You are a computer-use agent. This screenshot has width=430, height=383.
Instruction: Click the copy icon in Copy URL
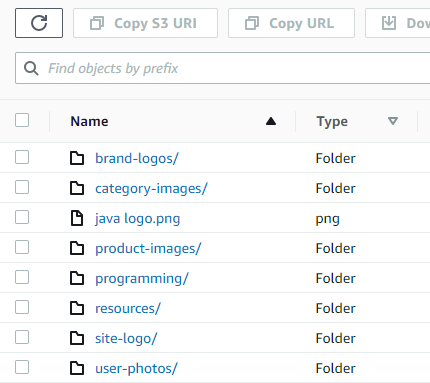(x=252, y=23)
